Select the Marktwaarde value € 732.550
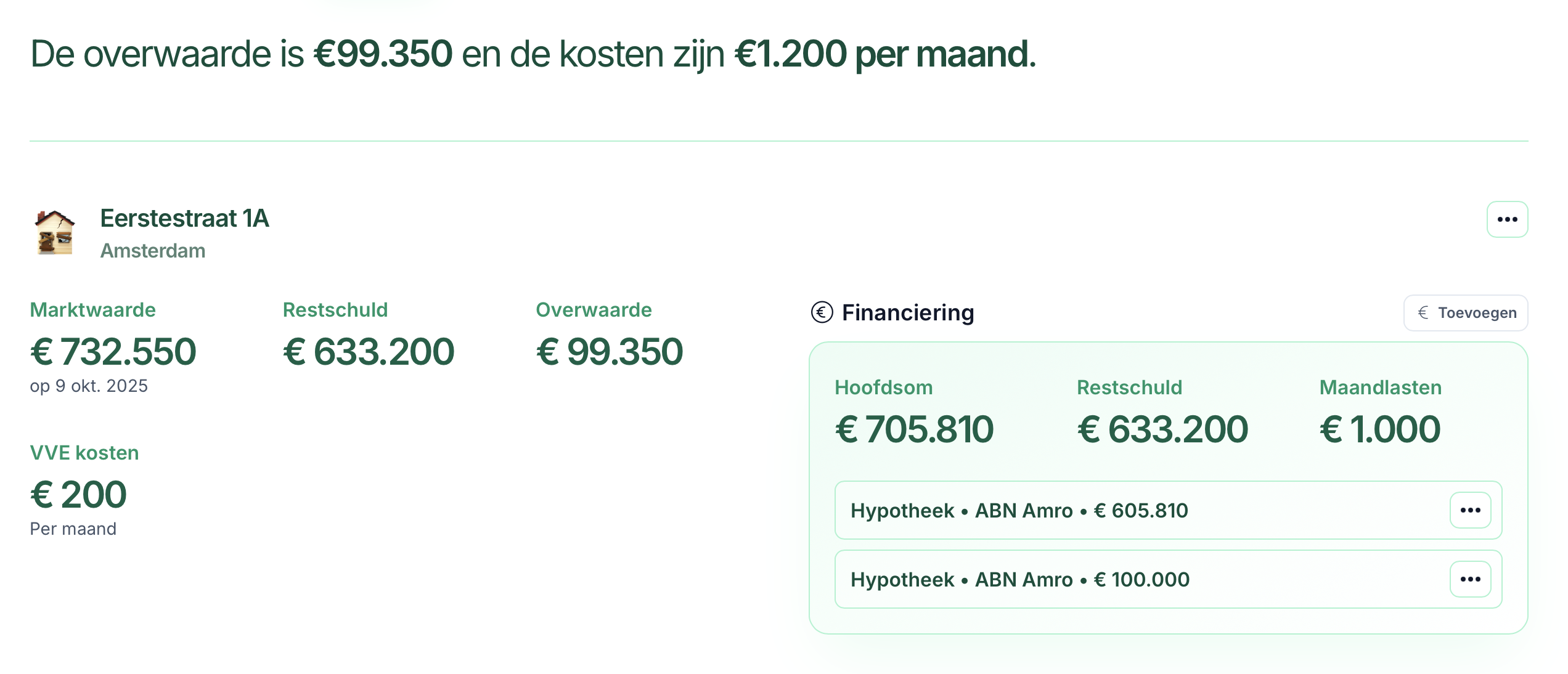This screenshot has height=674, width=1568. click(113, 351)
